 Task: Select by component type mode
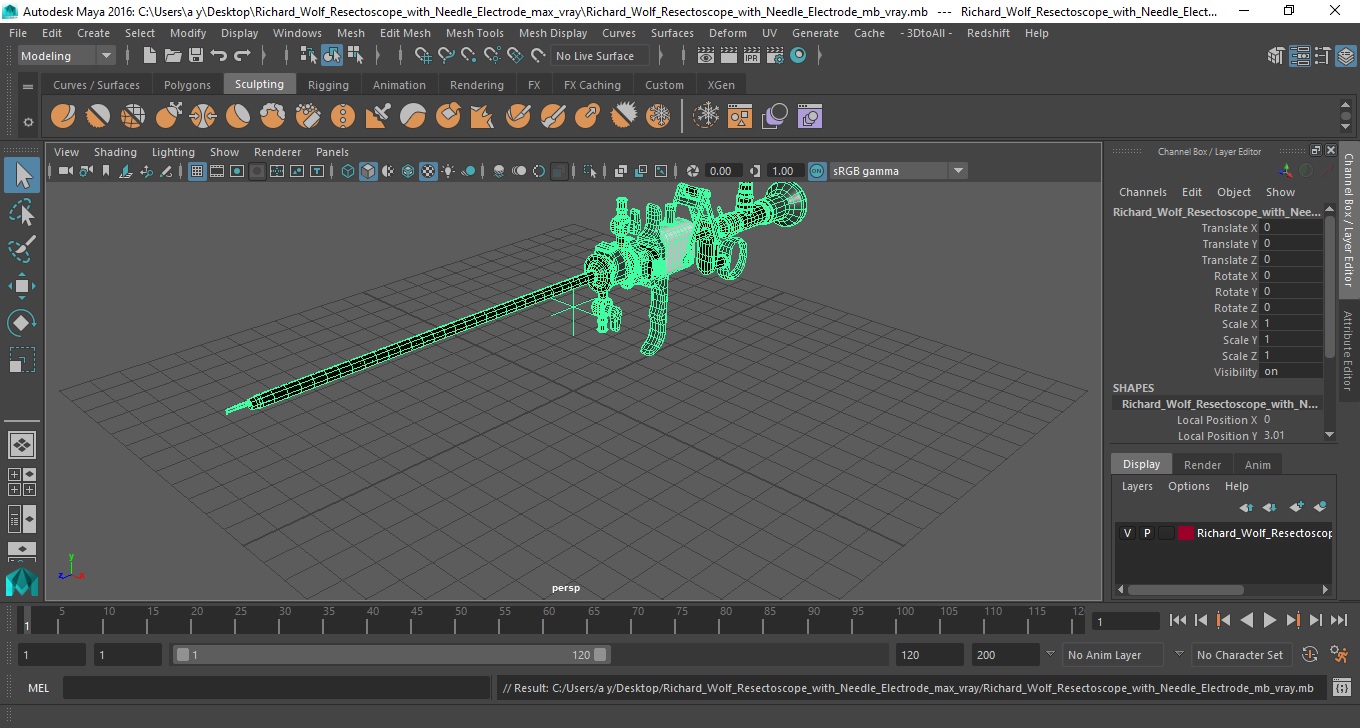click(x=354, y=56)
